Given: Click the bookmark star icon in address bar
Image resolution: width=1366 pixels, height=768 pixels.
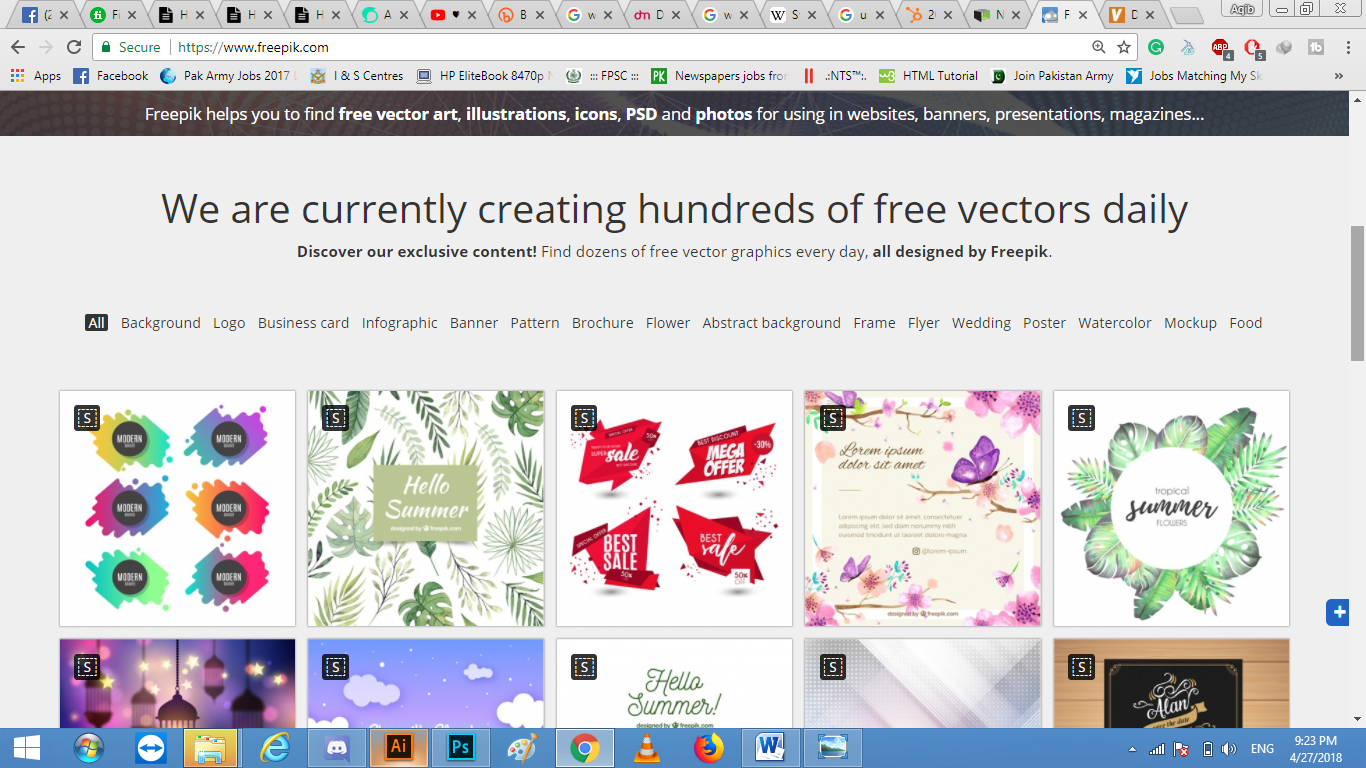Looking at the screenshot, I should 1124,47.
